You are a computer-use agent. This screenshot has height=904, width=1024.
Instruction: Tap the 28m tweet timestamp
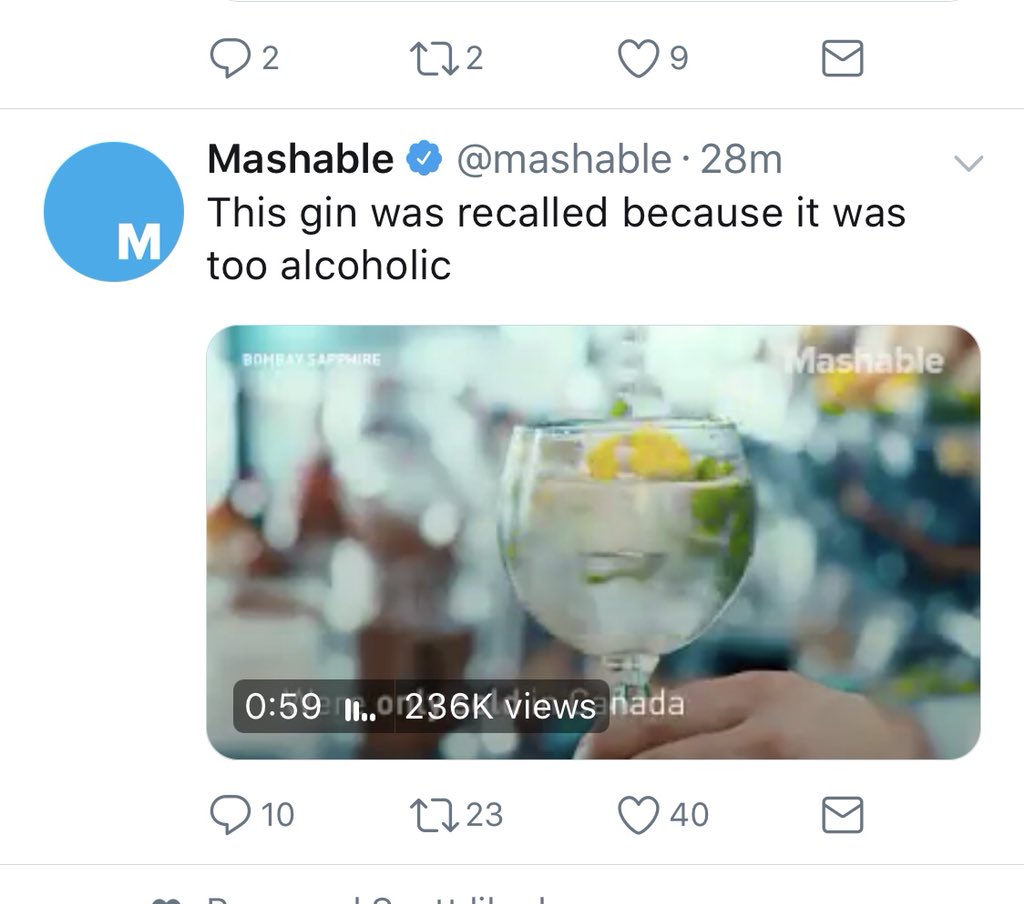tap(741, 159)
